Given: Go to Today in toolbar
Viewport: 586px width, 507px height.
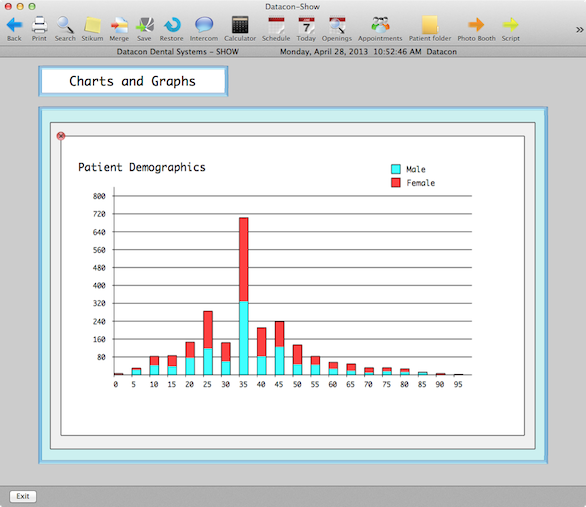Looking at the screenshot, I should 306,25.
